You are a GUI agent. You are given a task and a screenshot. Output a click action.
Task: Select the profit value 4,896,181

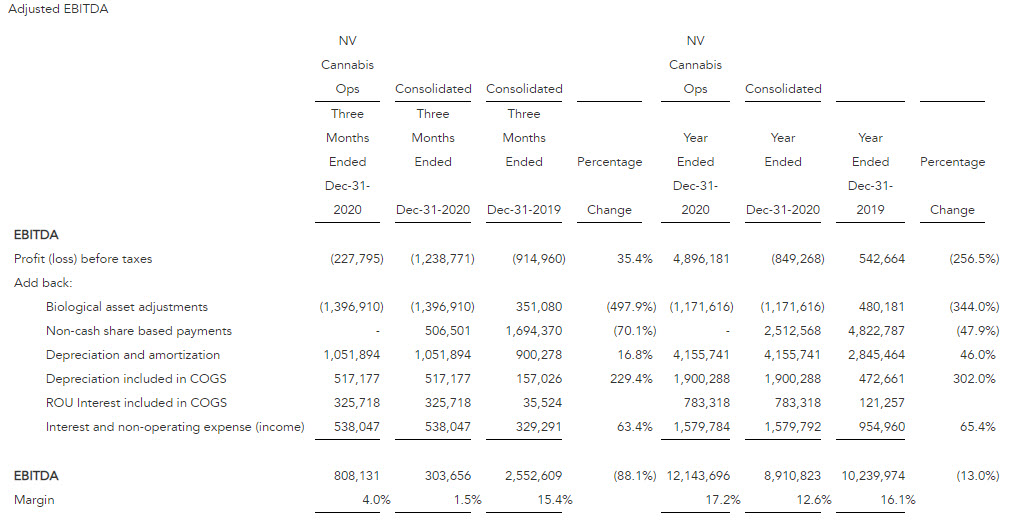click(x=701, y=258)
